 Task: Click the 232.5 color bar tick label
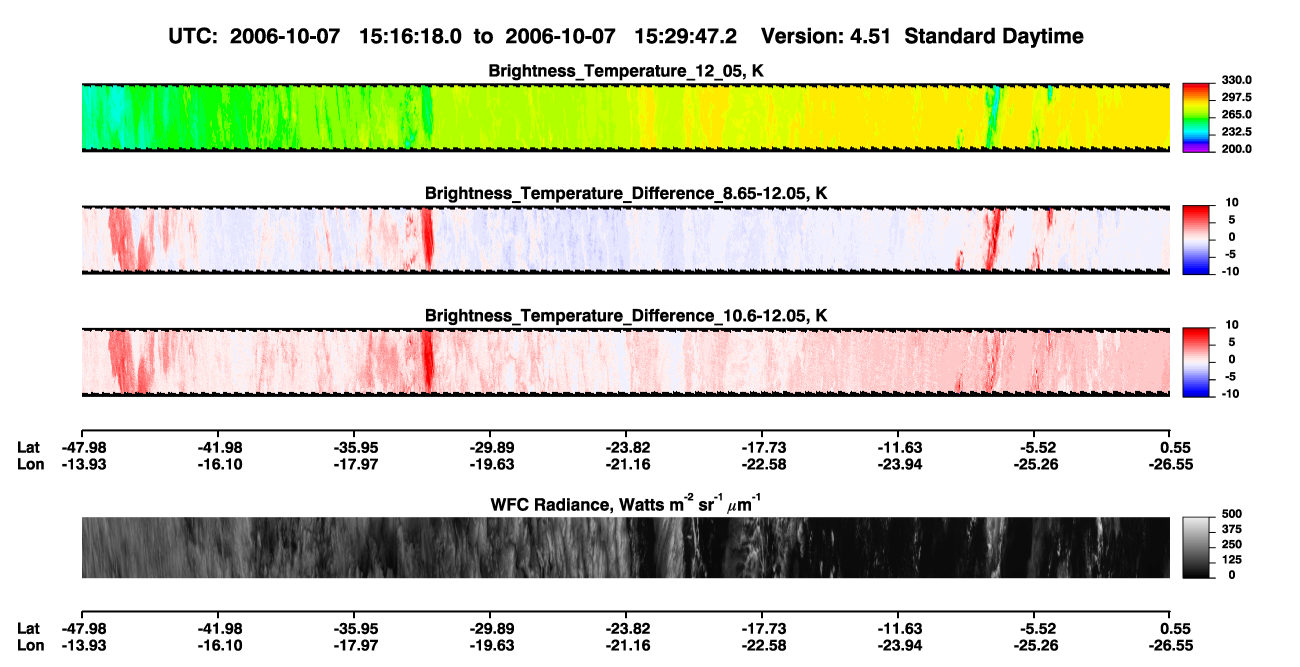coord(1237,131)
